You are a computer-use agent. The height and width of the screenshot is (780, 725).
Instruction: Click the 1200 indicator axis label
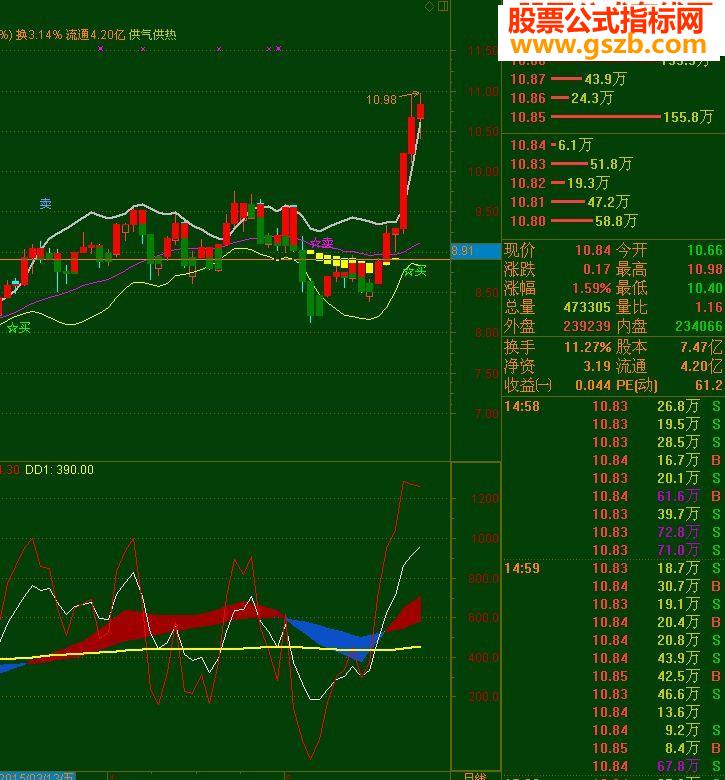pos(485,499)
